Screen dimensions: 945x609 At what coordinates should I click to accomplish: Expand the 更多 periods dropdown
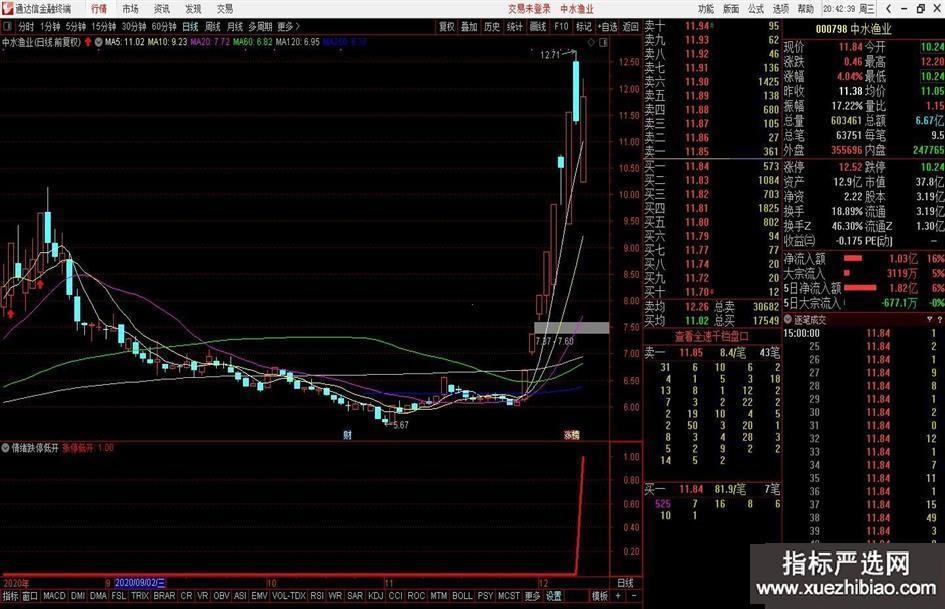[289, 27]
